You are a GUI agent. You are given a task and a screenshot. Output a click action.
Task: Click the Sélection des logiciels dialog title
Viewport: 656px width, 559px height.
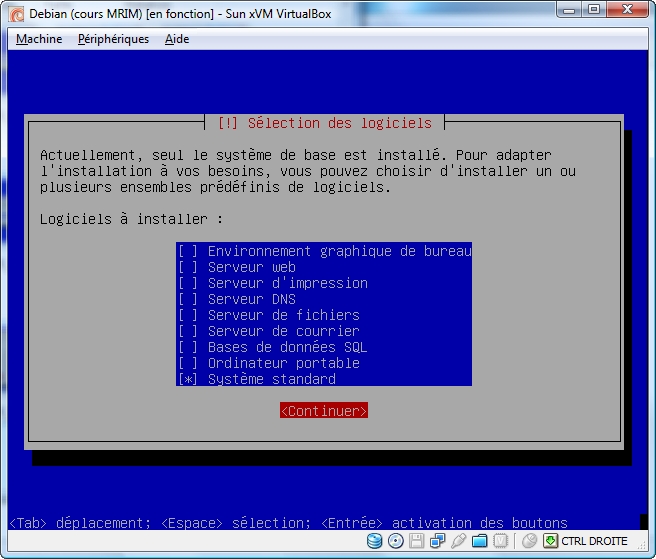(x=325, y=123)
